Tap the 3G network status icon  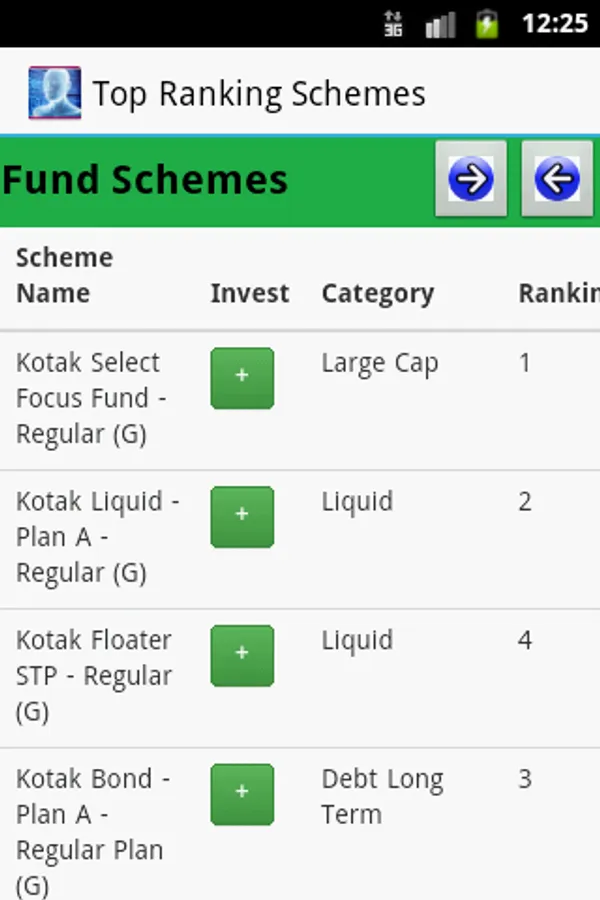click(393, 23)
